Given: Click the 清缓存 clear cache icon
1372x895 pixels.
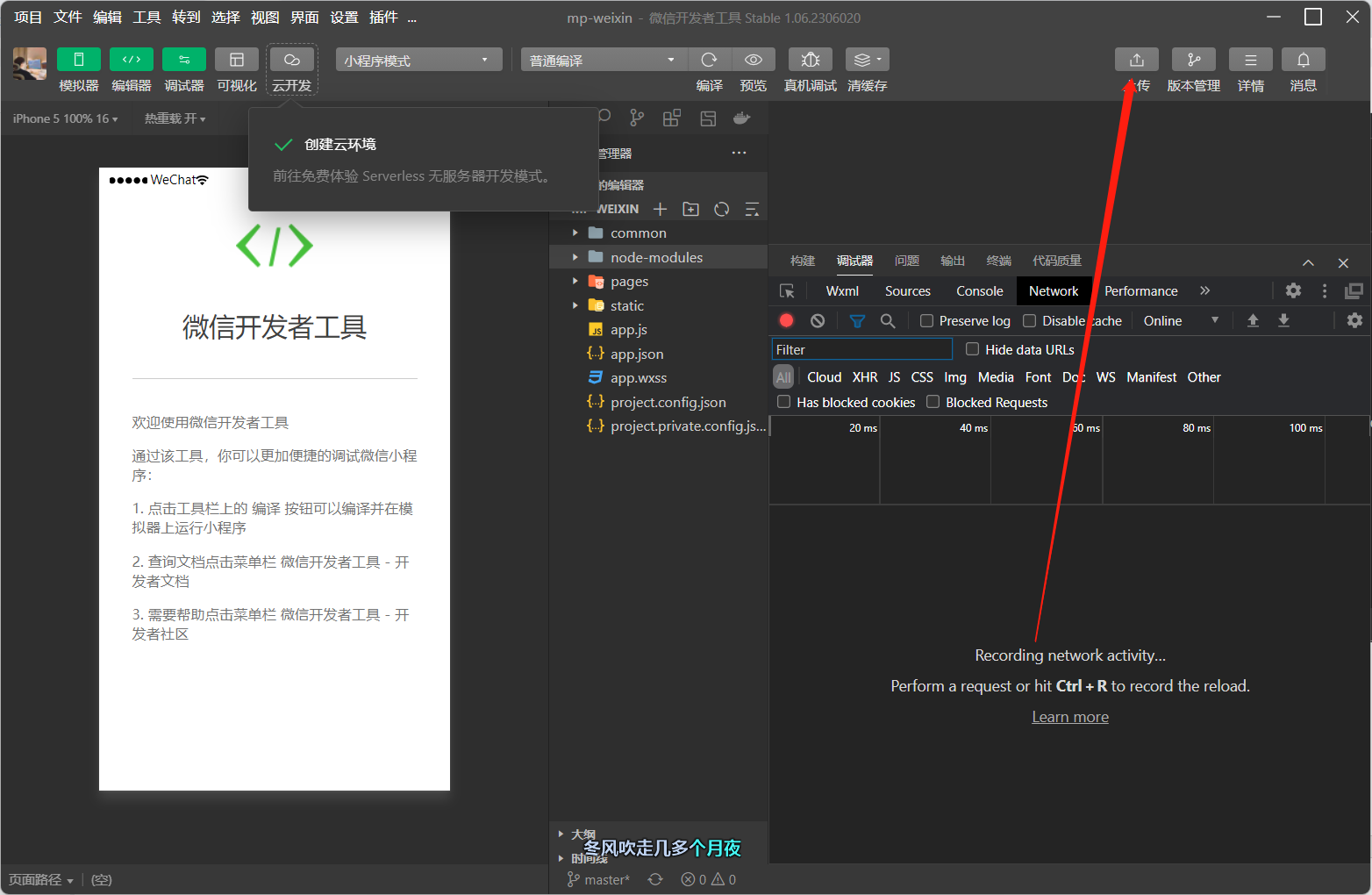Looking at the screenshot, I should 868,60.
